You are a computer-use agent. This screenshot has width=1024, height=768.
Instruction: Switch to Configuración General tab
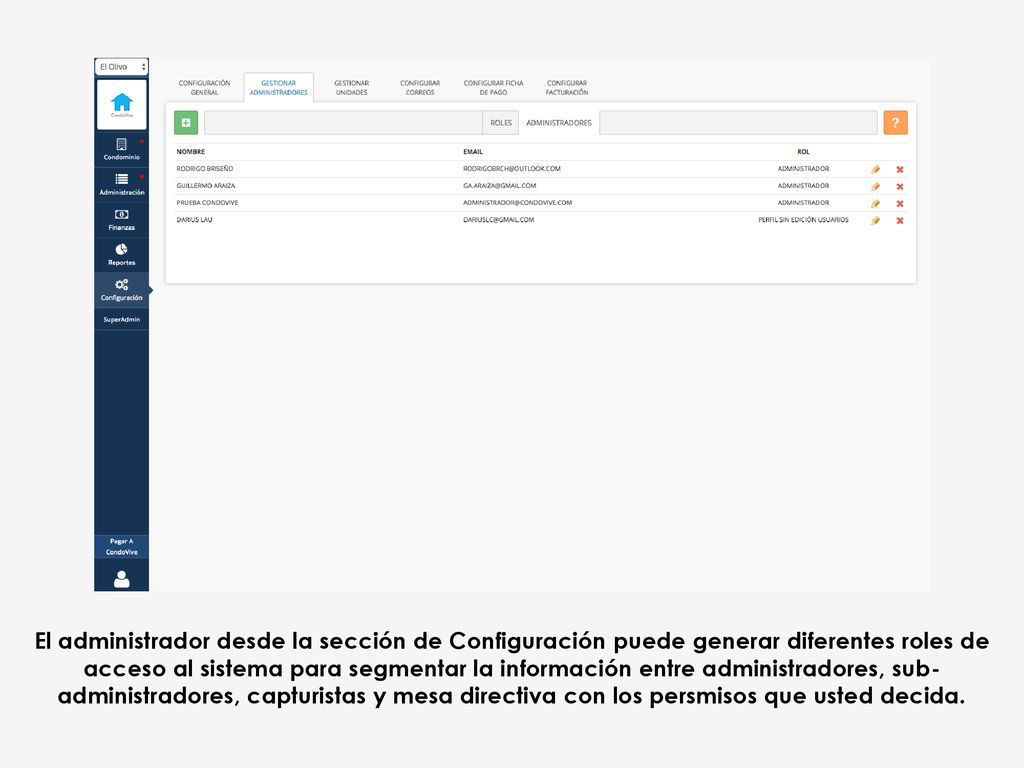pyautogui.click(x=204, y=88)
